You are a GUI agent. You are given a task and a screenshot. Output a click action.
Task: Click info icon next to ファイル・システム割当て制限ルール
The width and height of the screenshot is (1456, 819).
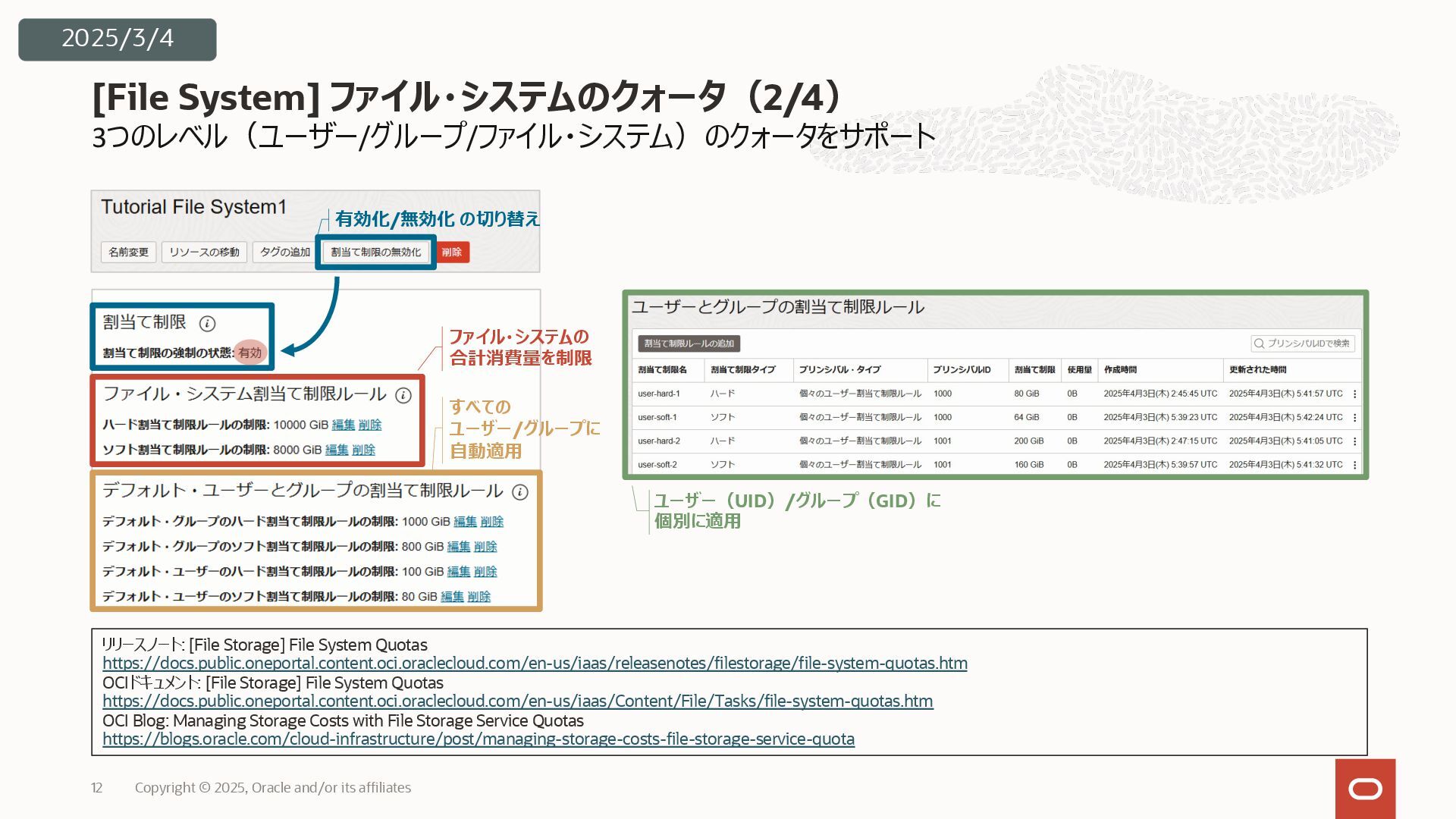click(x=403, y=395)
